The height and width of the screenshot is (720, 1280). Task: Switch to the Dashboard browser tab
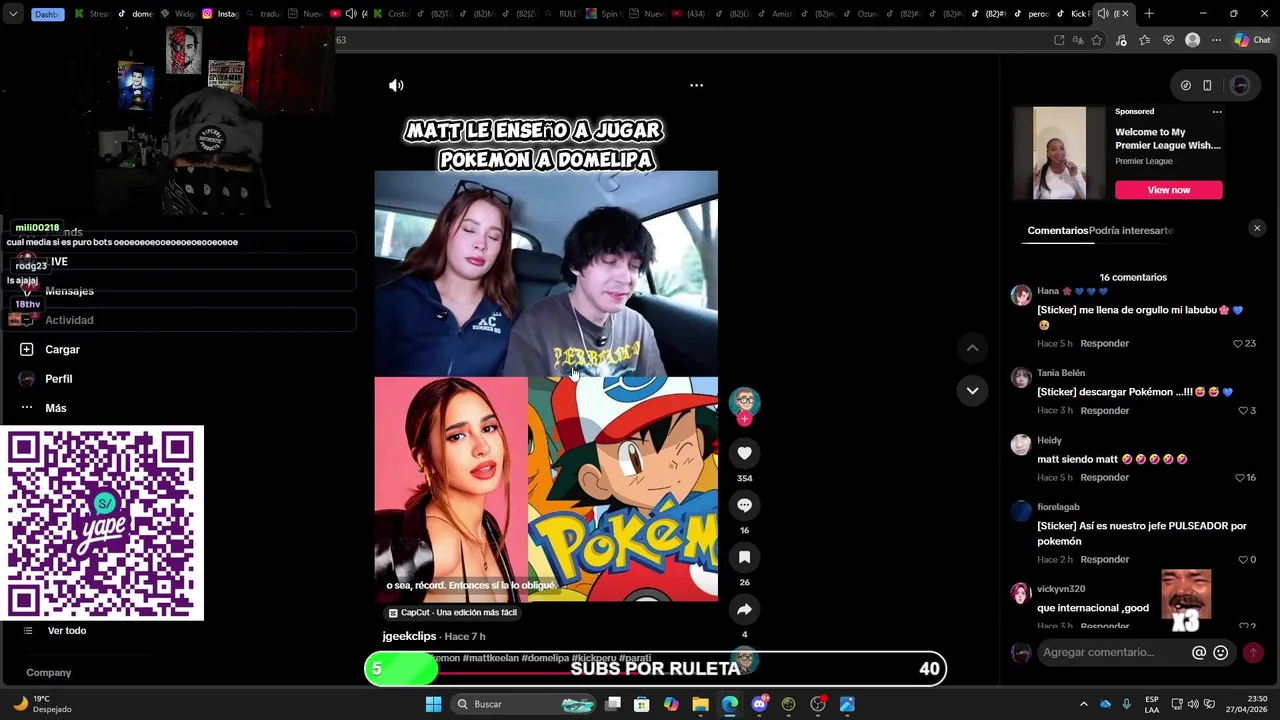click(46, 14)
